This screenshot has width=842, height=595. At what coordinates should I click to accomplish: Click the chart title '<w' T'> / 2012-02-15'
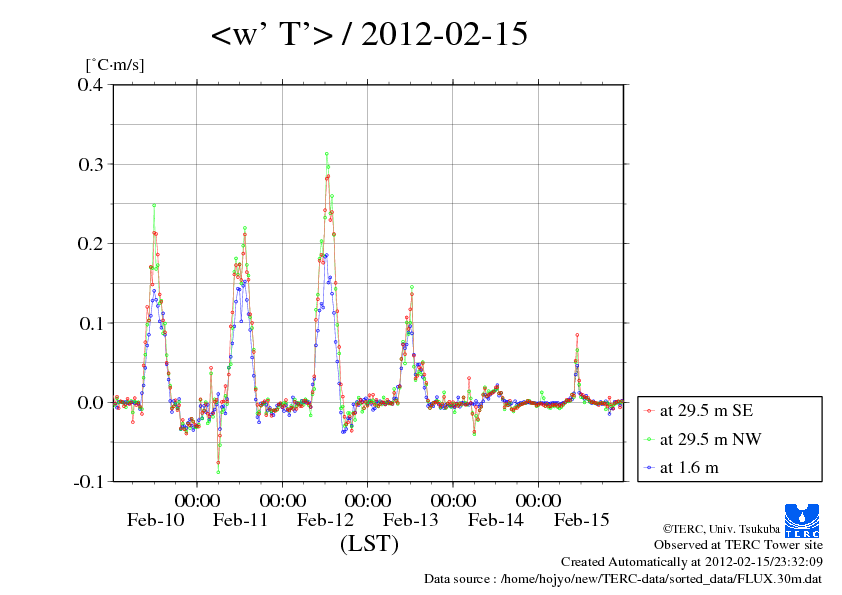[x=369, y=34]
